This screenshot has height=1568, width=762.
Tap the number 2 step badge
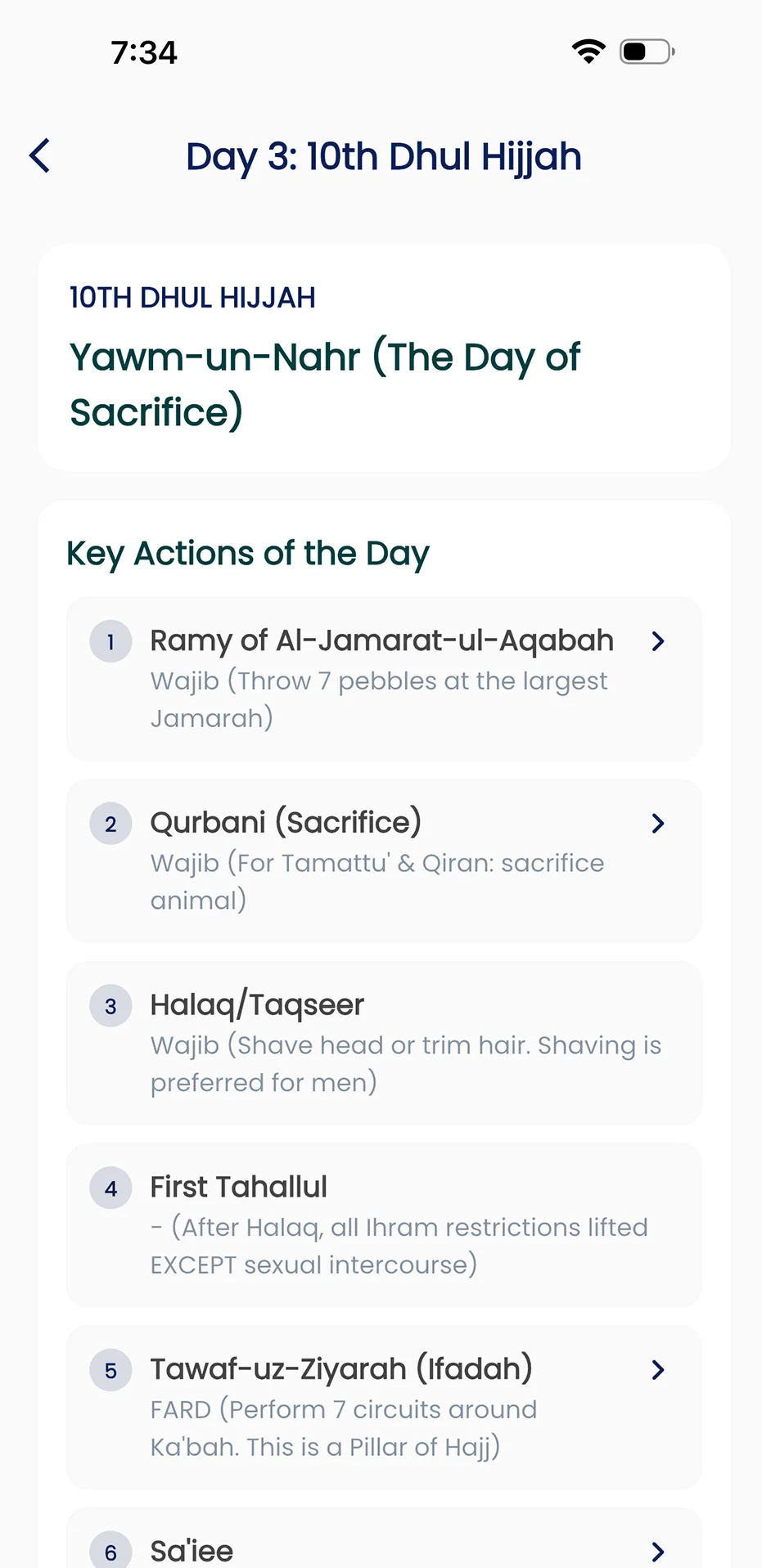tap(110, 824)
